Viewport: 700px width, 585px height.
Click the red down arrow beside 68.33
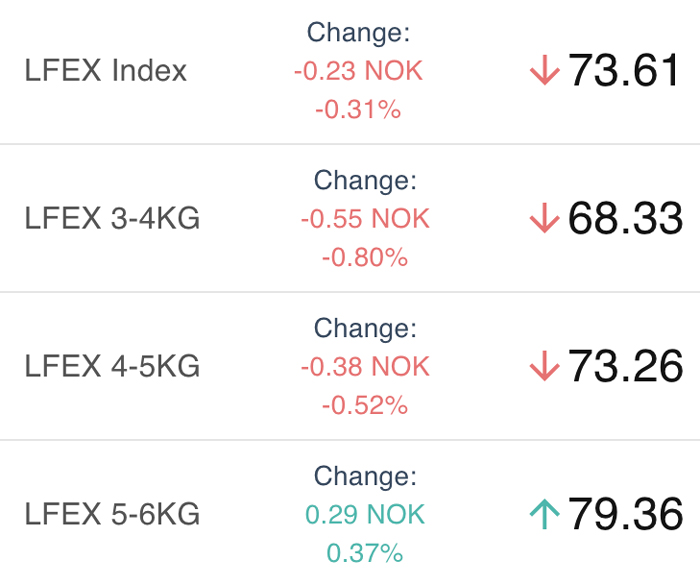[x=545, y=218]
